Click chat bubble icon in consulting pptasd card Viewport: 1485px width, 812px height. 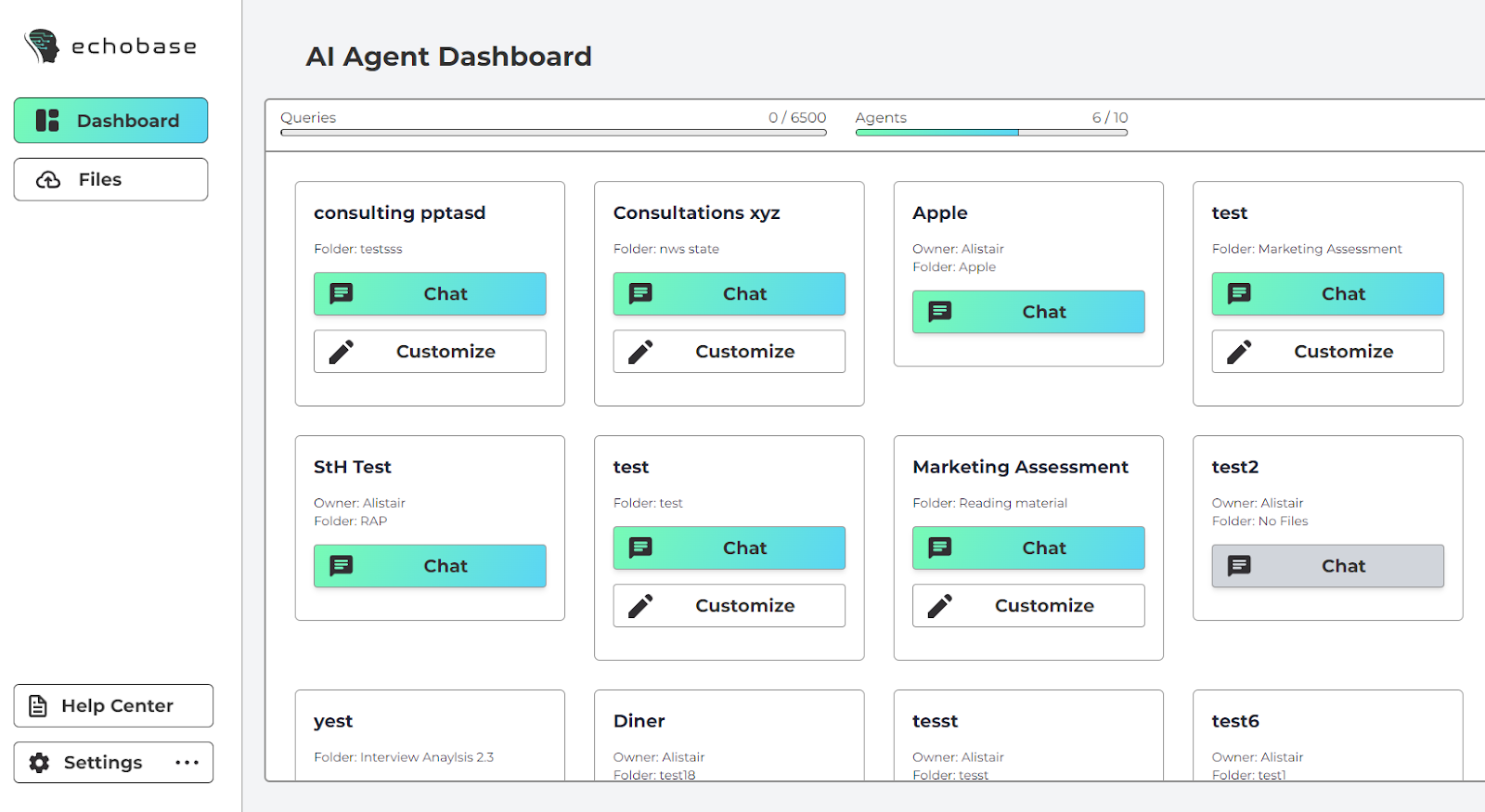click(x=342, y=294)
